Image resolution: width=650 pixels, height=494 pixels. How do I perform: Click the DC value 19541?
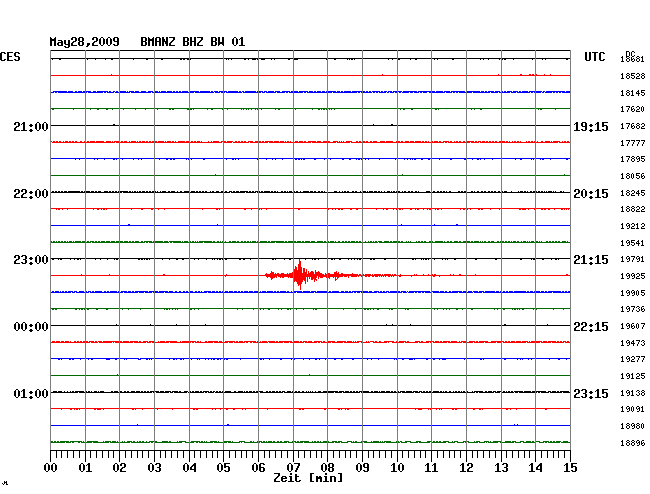point(633,243)
